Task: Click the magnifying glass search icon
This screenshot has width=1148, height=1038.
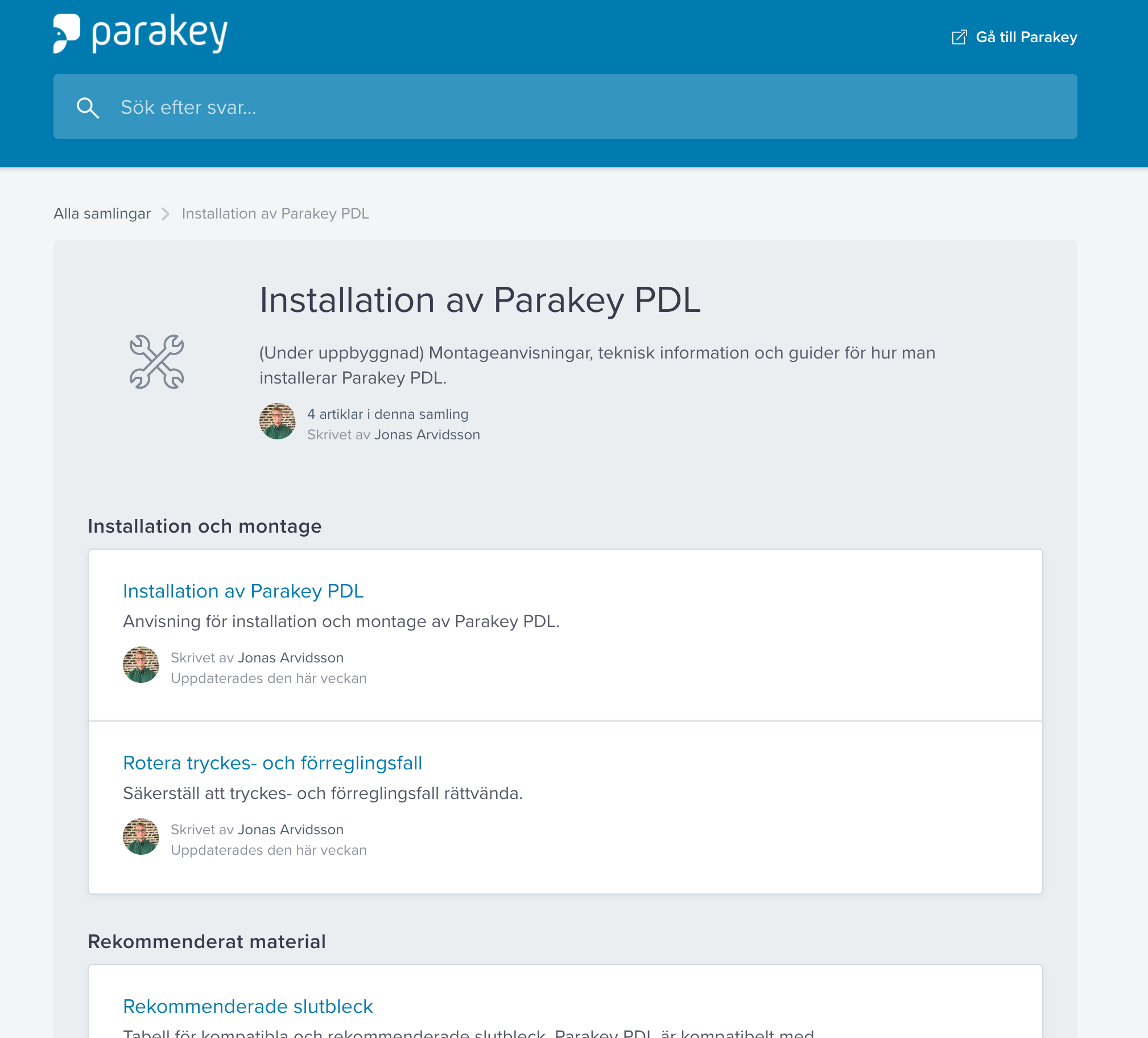Action: [x=88, y=107]
